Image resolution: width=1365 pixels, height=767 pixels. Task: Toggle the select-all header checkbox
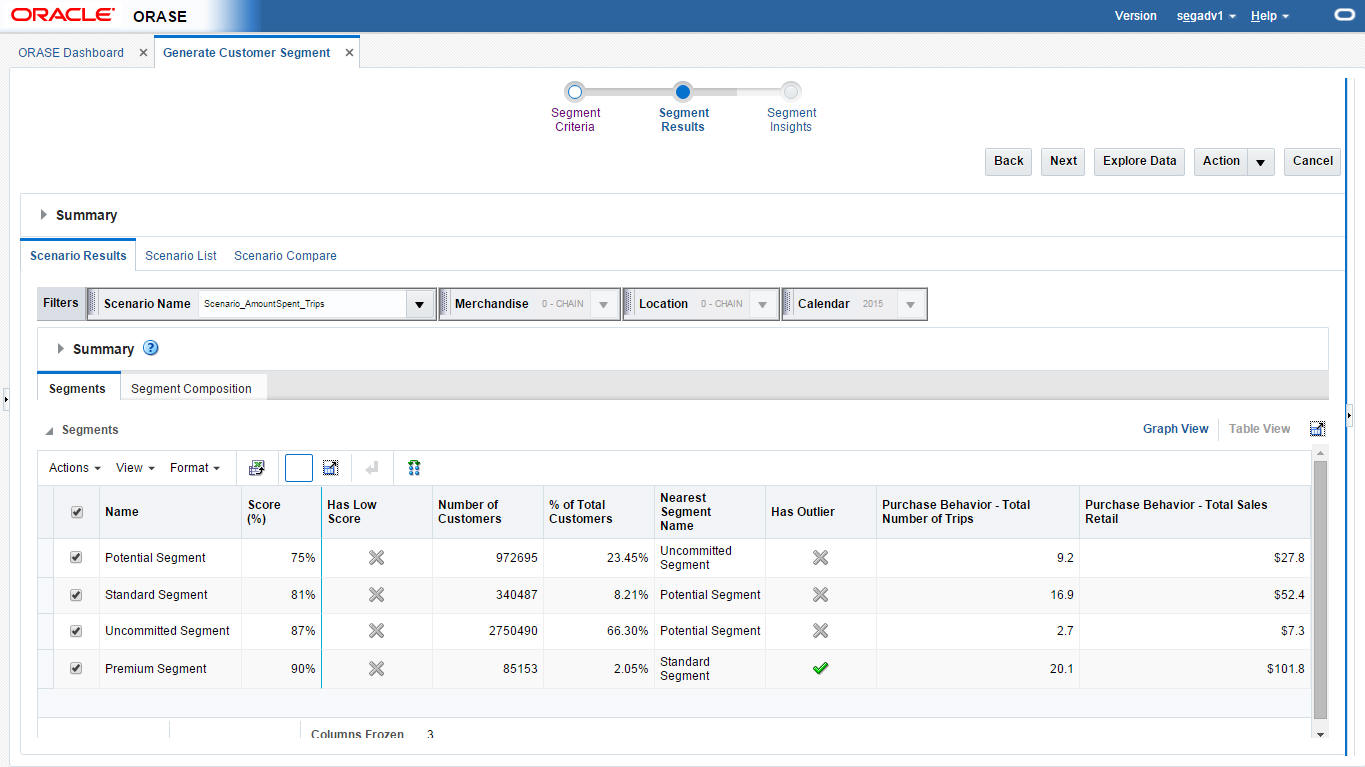(x=76, y=512)
